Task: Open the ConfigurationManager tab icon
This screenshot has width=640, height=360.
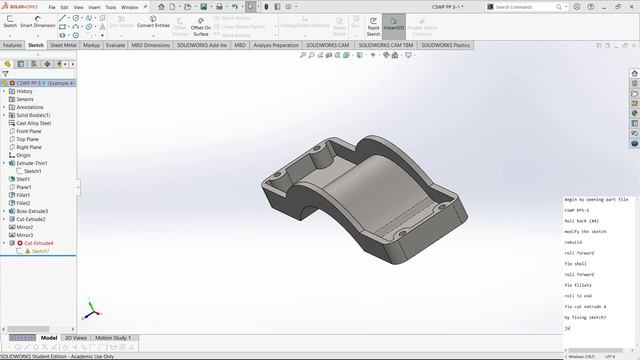Action: coord(34,64)
